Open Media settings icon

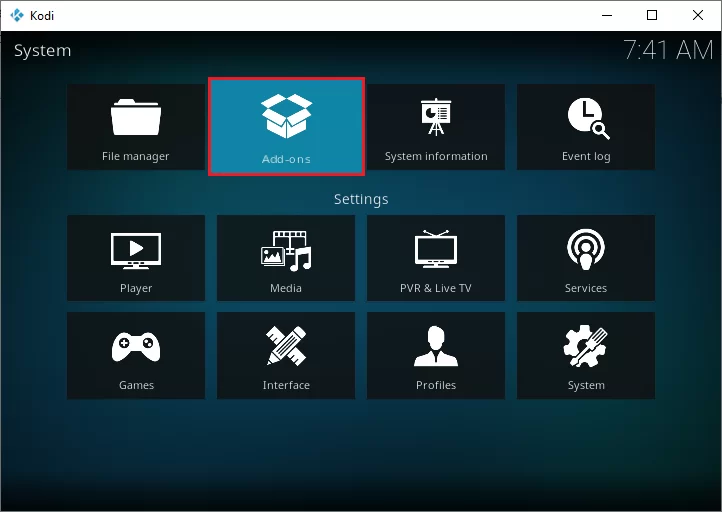[x=286, y=251]
